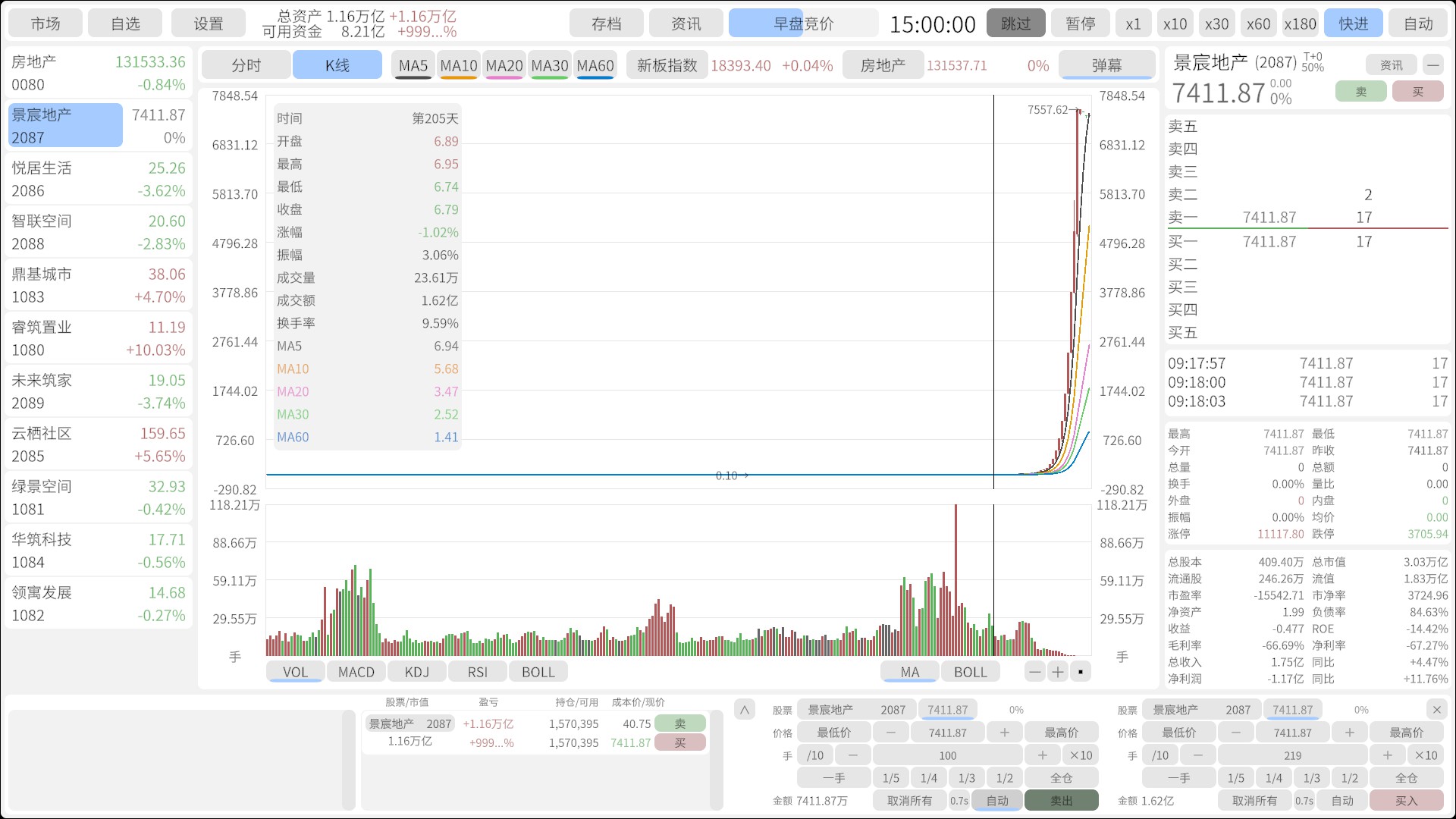Toggle the MA60 line indicator
The image size is (1456, 819).
click(x=595, y=66)
